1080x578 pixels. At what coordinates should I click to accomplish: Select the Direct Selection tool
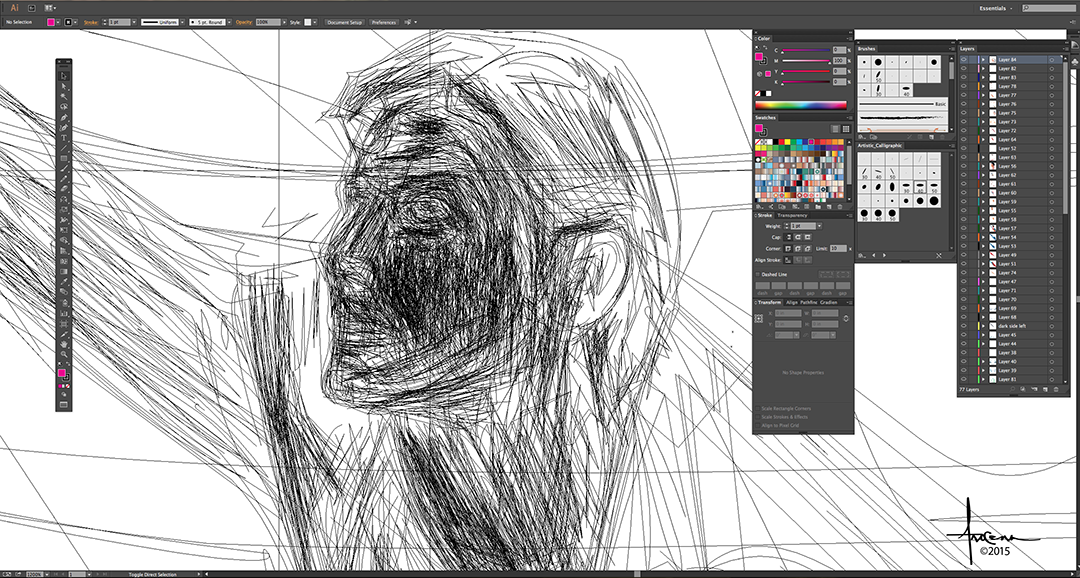63,86
